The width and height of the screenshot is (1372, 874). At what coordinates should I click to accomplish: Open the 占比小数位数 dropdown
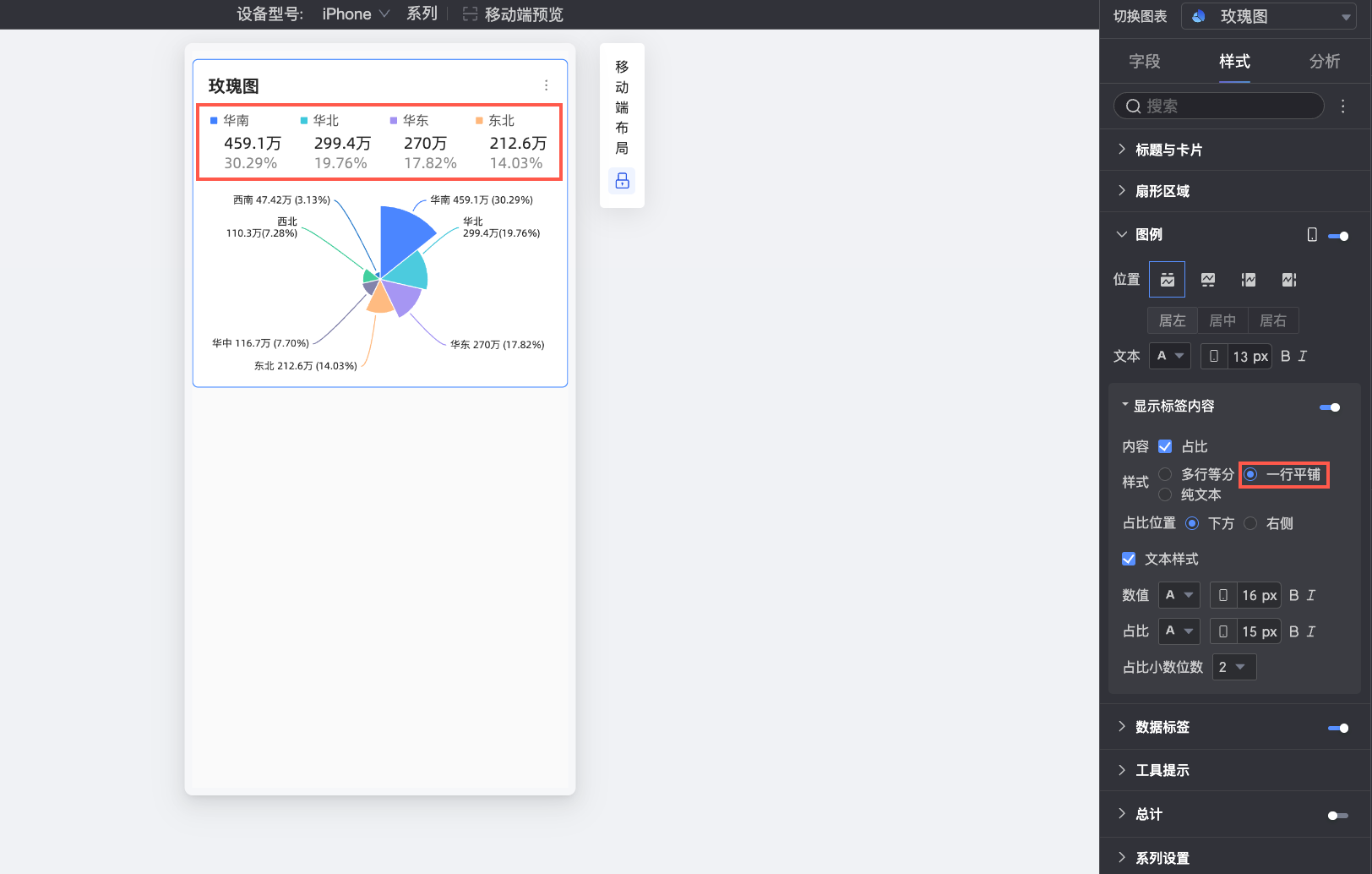click(1234, 667)
